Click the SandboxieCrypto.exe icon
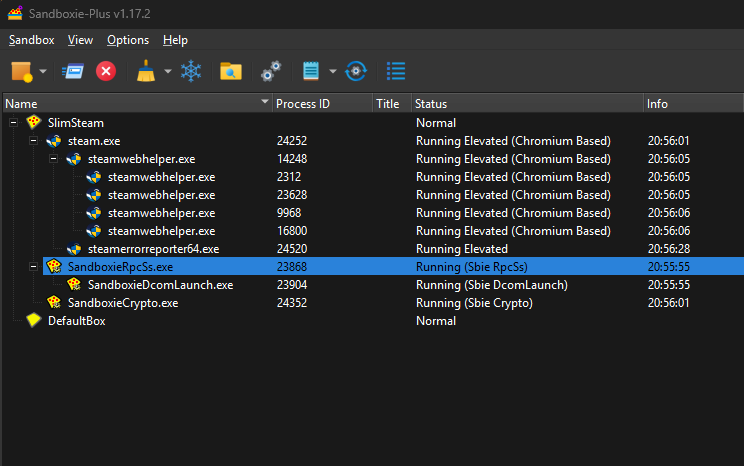This screenshot has width=744, height=466. pyautogui.click(x=54, y=302)
